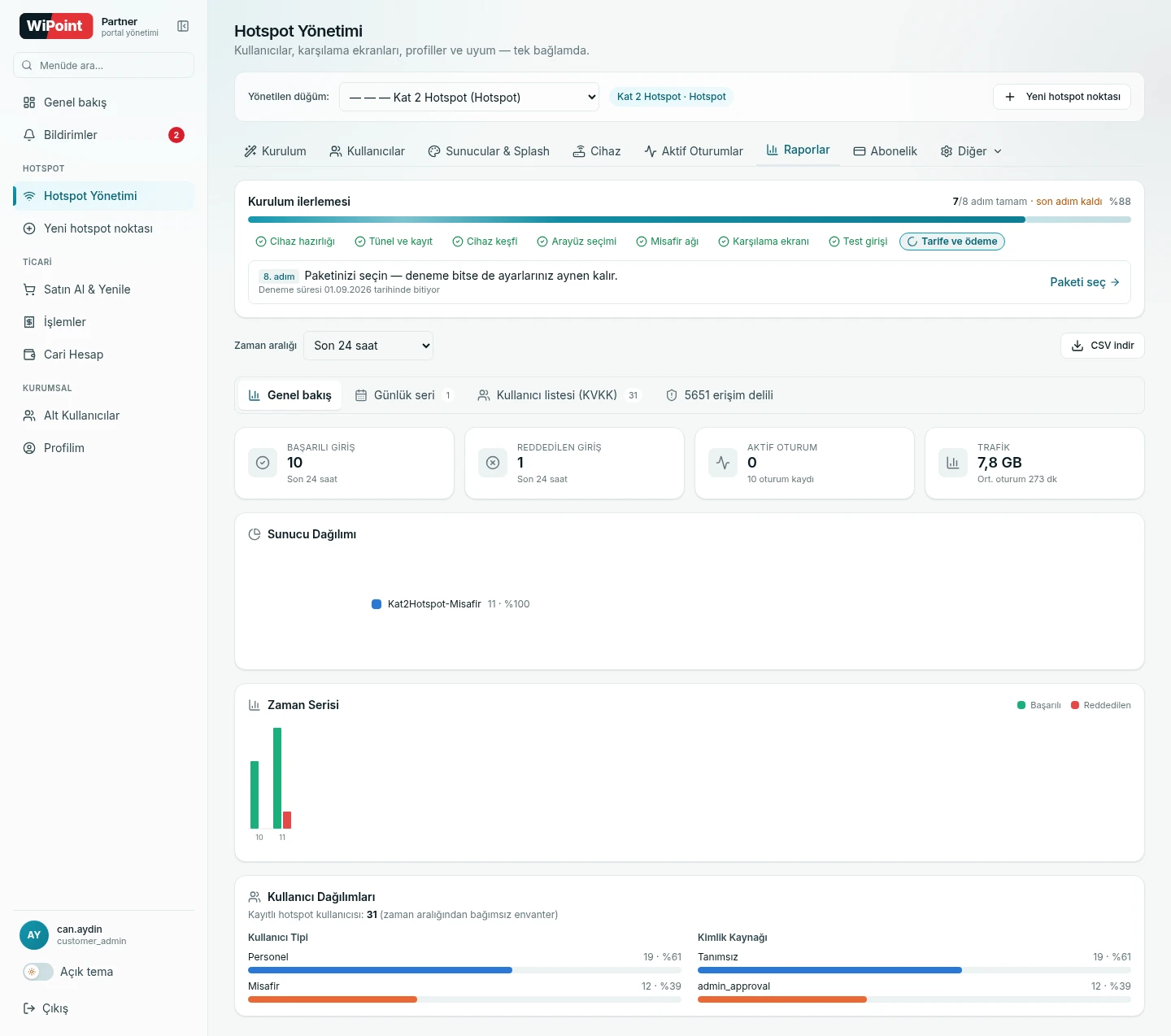Image resolution: width=1171 pixels, height=1036 pixels.
Task: Click the Çıkış logout icon
Action: point(29,1008)
